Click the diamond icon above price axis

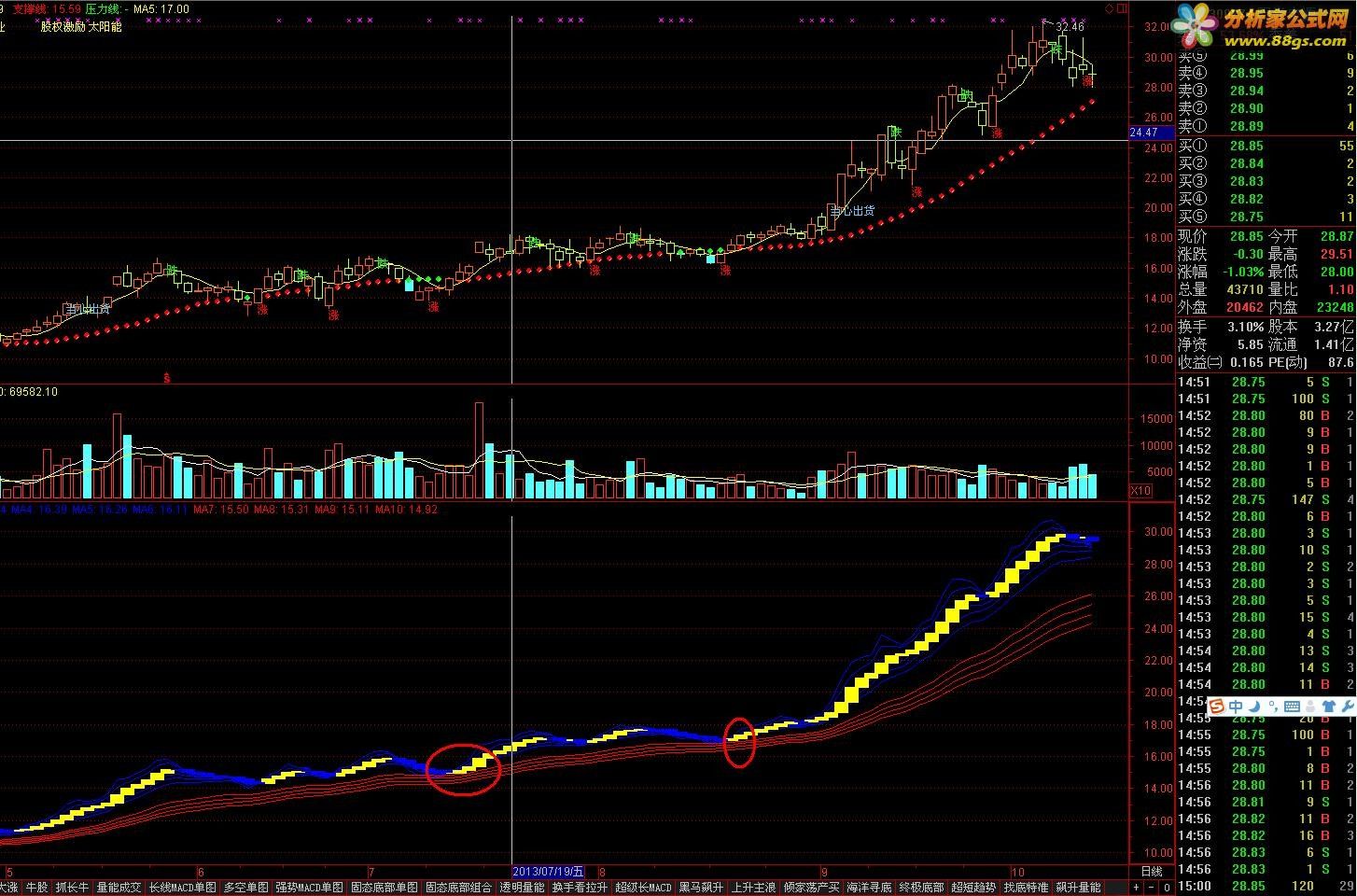coord(1109,8)
